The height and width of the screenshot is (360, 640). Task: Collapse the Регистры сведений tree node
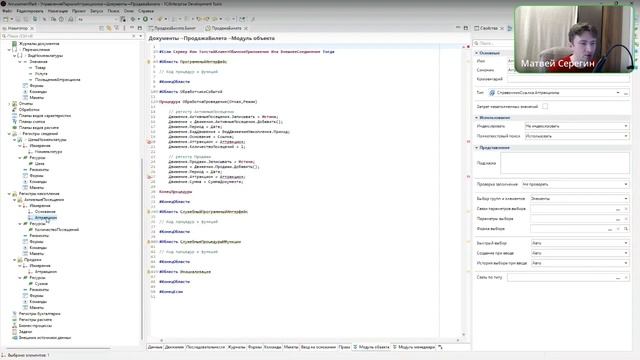point(9,133)
